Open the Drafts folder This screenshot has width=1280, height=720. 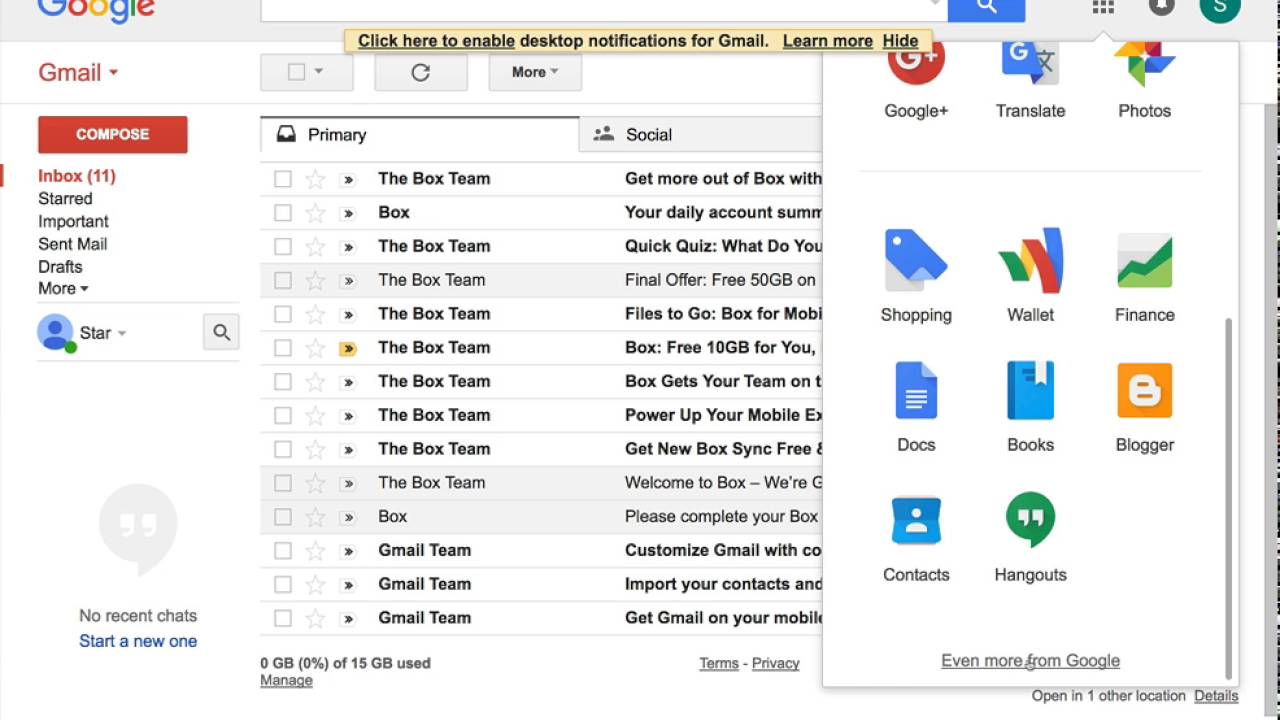(x=60, y=267)
